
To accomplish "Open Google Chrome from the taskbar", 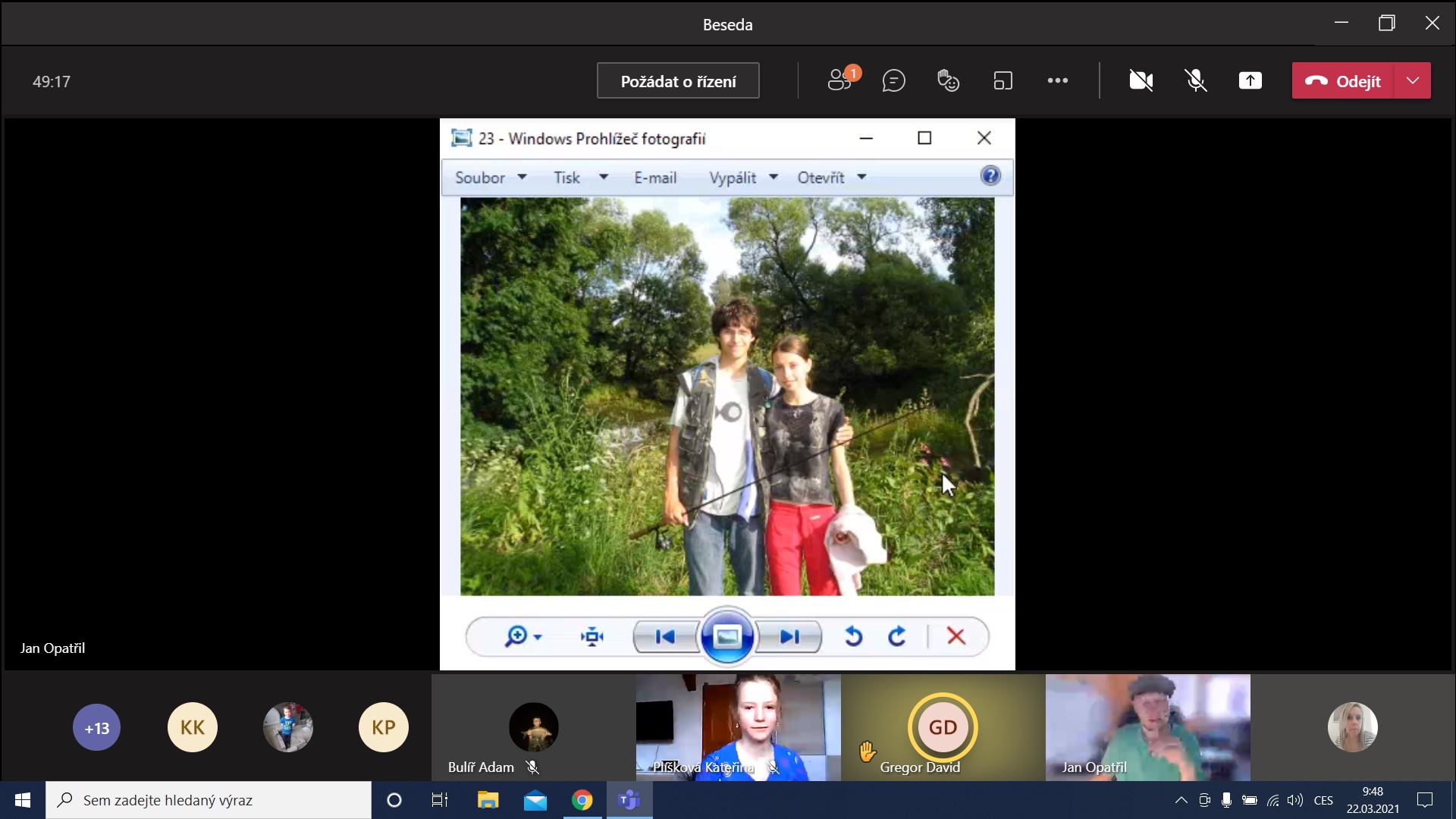I will coord(582,800).
